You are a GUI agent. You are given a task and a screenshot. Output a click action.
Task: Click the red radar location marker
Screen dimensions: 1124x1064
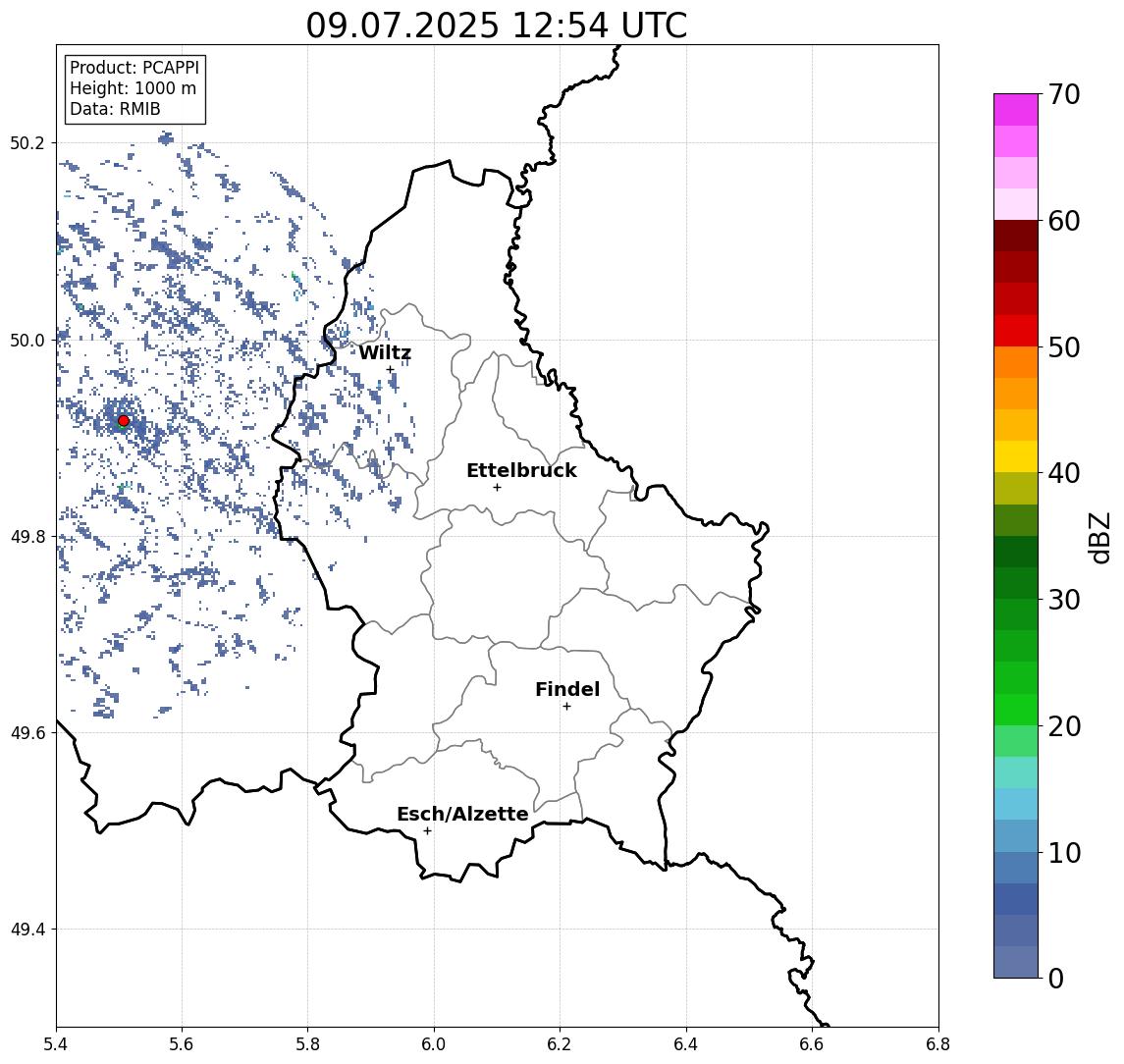pos(124,421)
